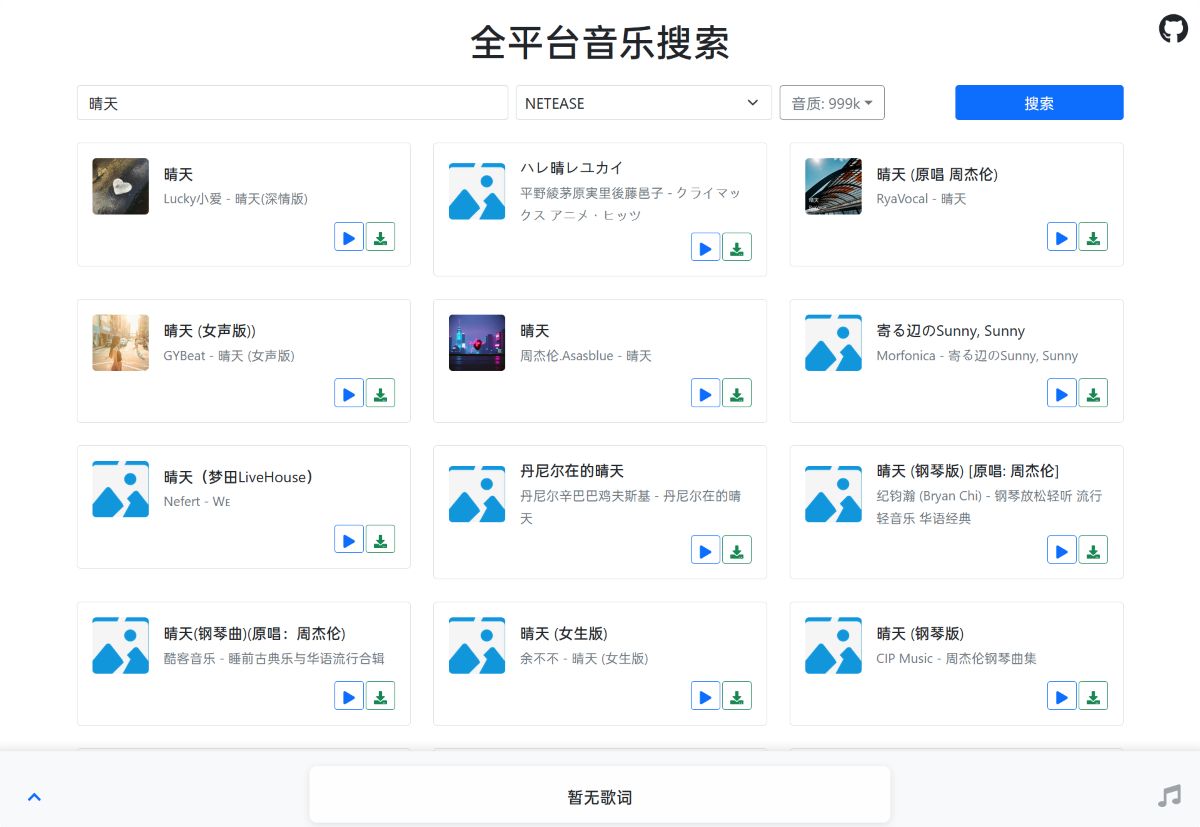This screenshot has width=1200, height=827.
Task: Play 丹尼尔在的晴天
Action: (706, 550)
